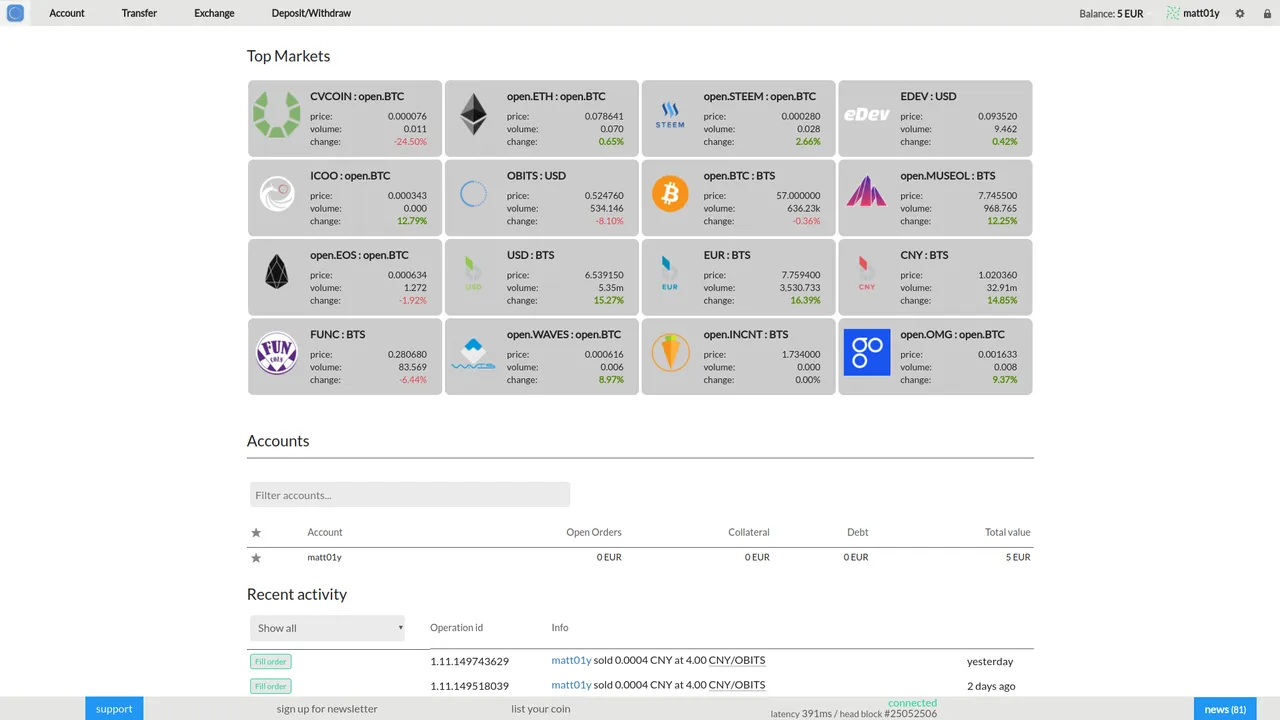Open the open.BTC : BTS market title
Image resolution: width=1280 pixels, height=720 pixels.
(x=739, y=176)
